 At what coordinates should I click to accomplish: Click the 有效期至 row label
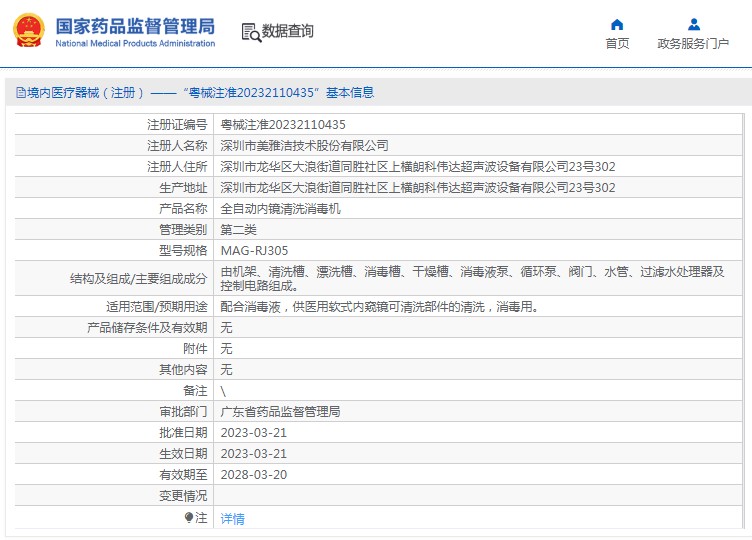(x=183, y=475)
